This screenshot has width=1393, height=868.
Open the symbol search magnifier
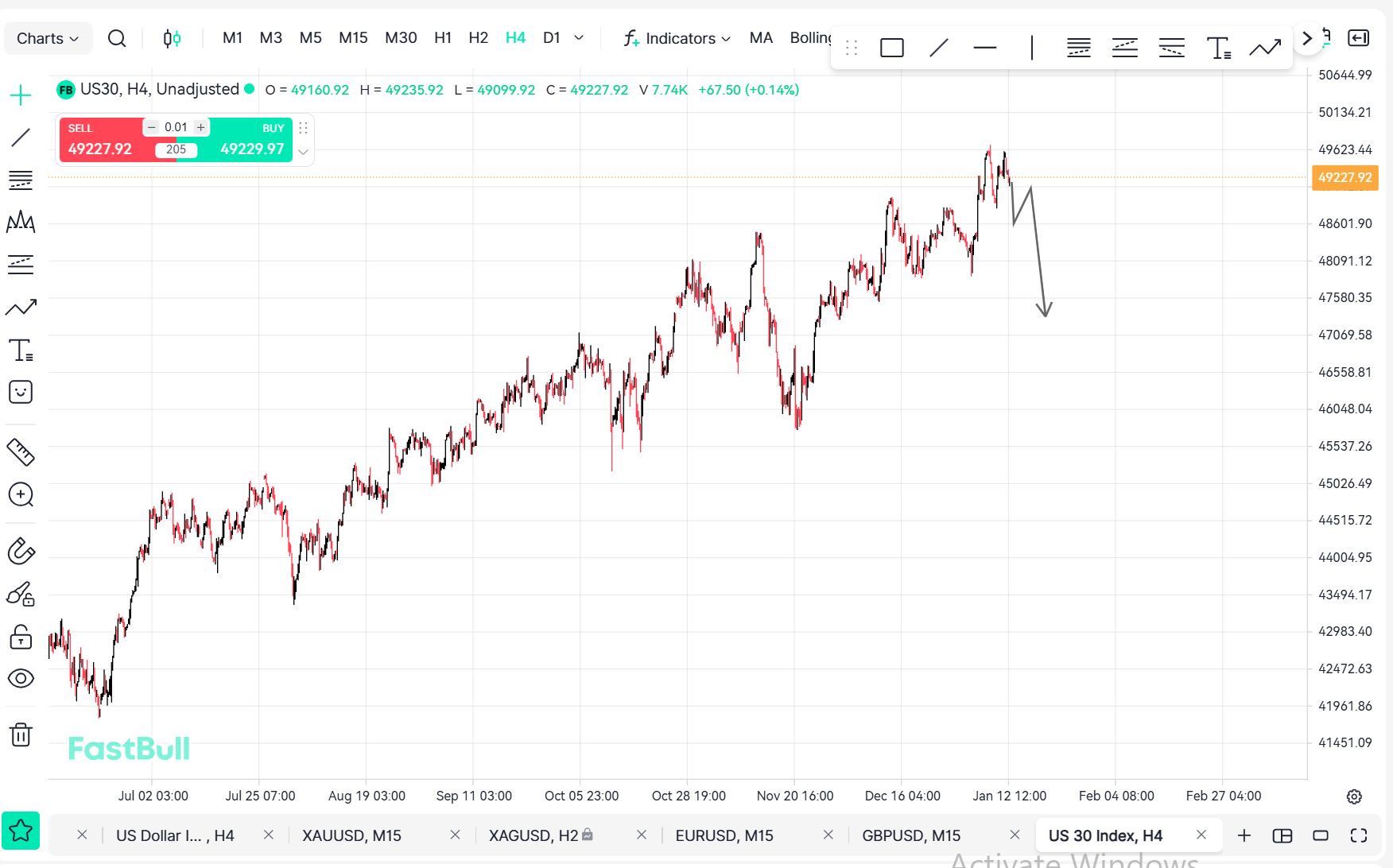(117, 38)
